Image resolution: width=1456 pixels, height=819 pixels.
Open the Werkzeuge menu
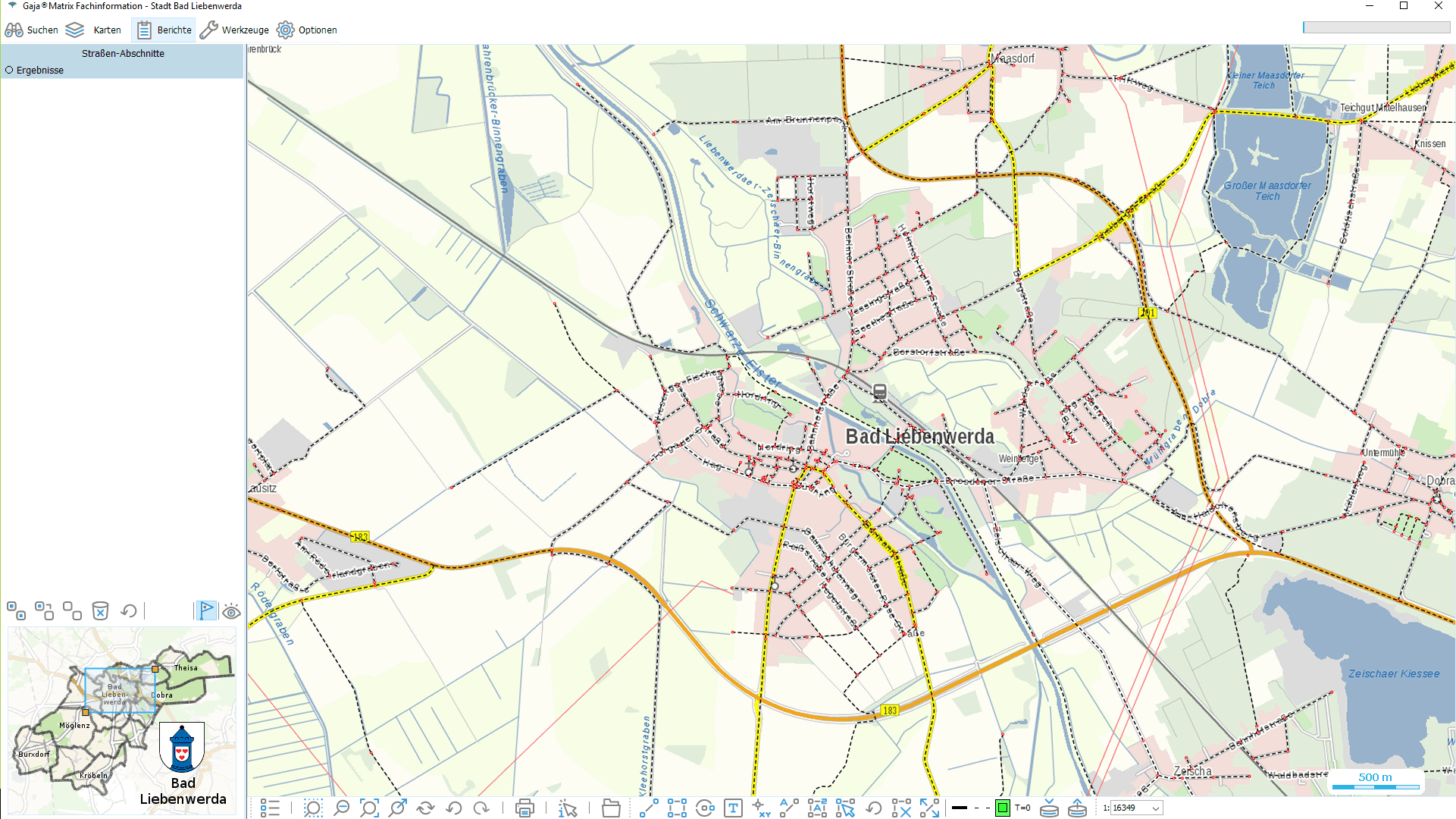pos(234,30)
